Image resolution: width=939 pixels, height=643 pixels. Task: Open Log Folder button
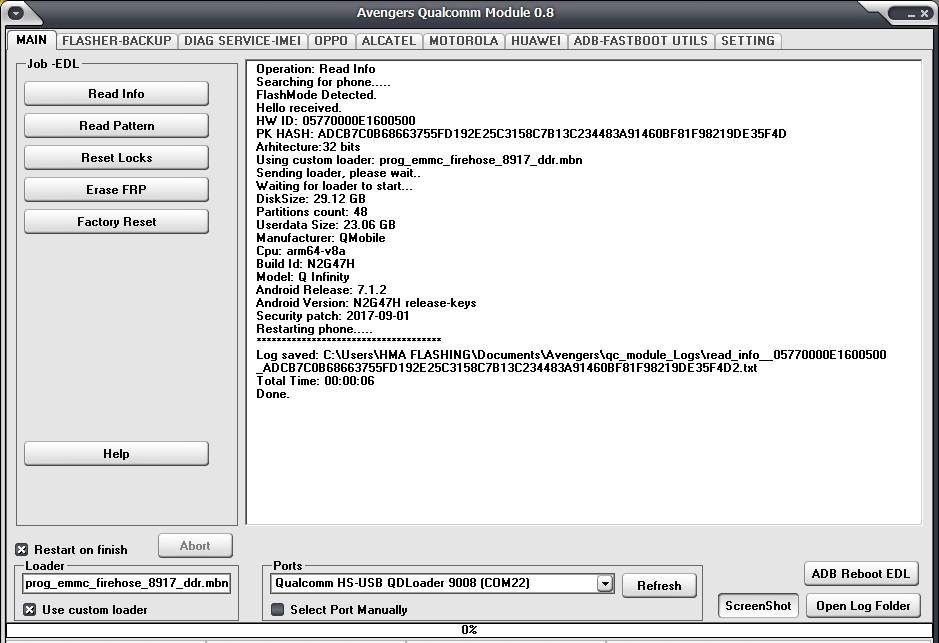(863, 606)
